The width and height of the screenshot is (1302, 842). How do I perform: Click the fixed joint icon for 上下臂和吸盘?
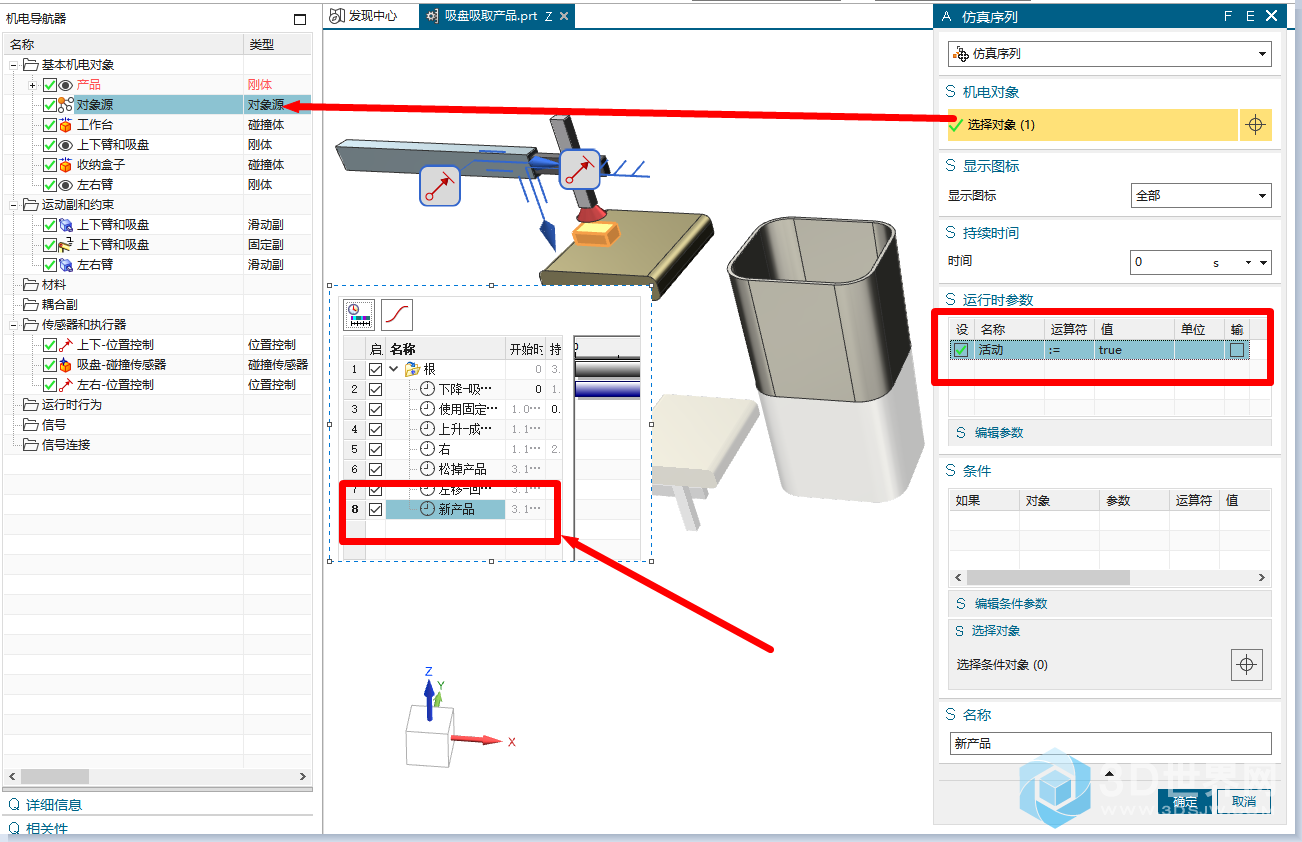tap(66, 245)
